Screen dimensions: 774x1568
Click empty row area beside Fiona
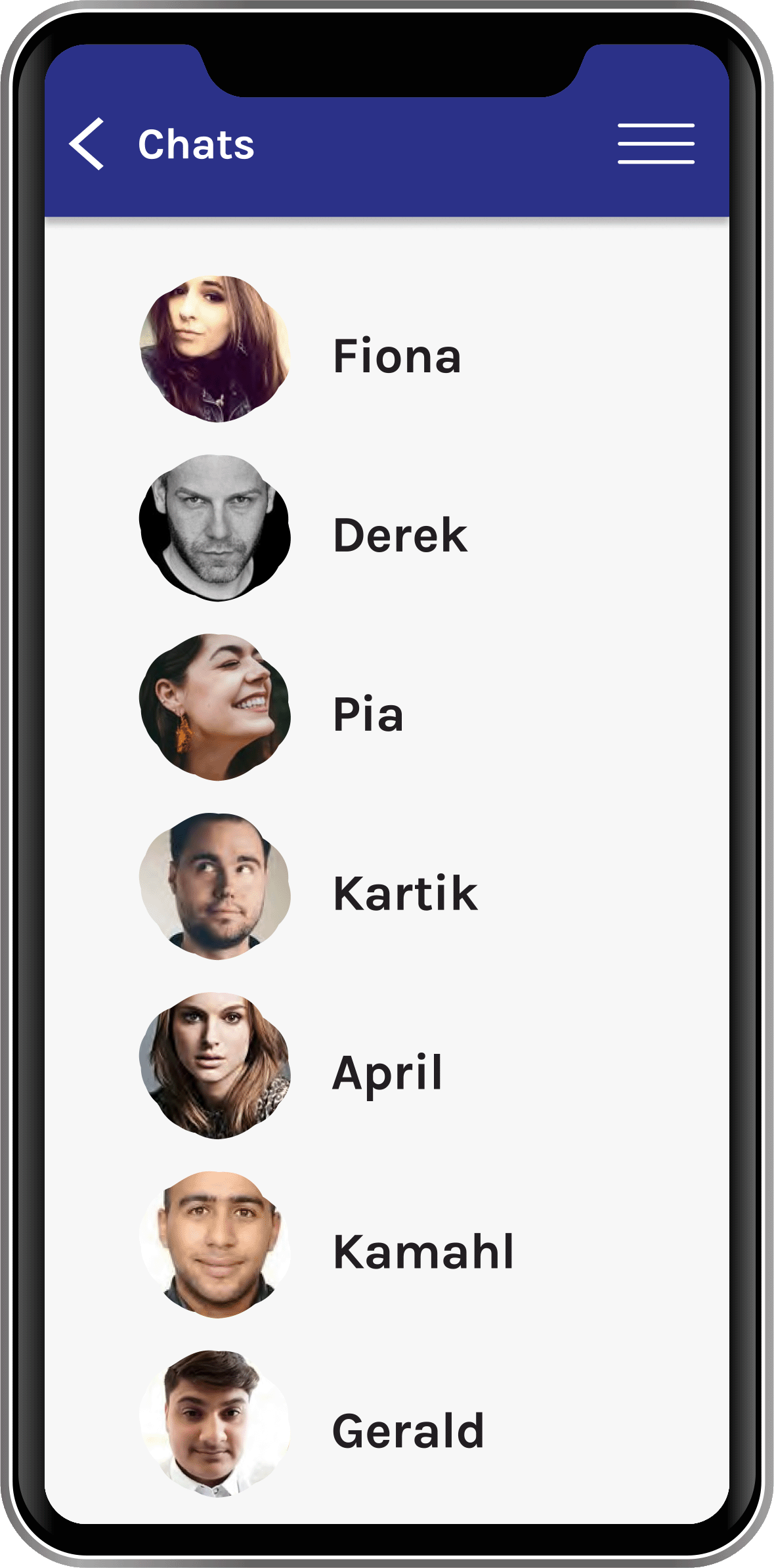coord(591,356)
